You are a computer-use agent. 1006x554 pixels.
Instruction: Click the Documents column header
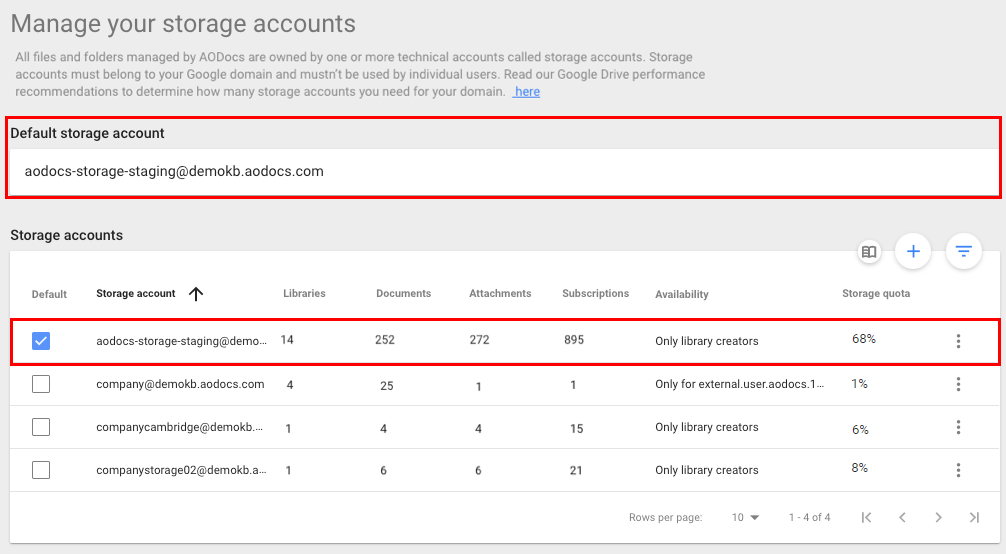[404, 293]
